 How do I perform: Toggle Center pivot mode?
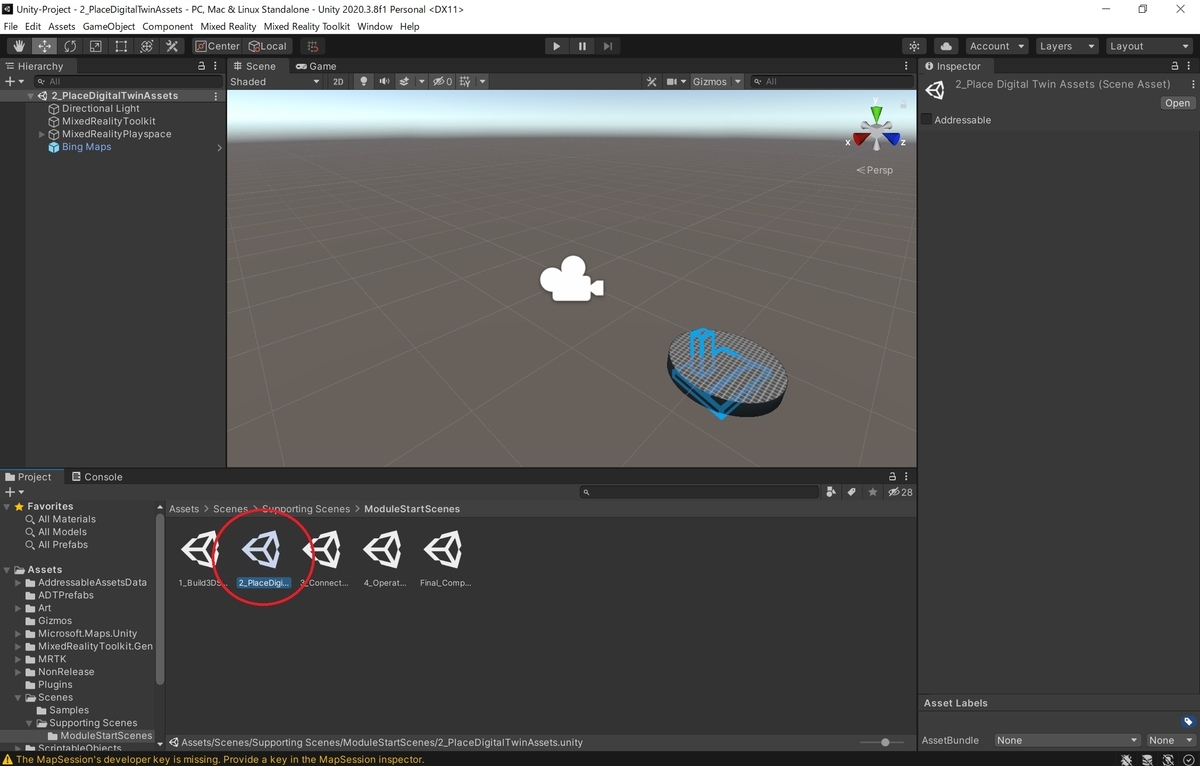pyautogui.click(x=217, y=46)
